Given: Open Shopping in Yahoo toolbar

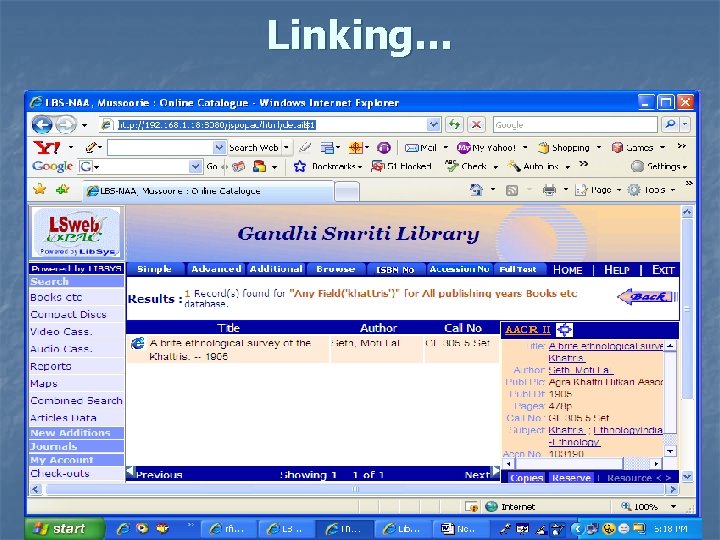Looking at the screenshot, I should 564,148.
